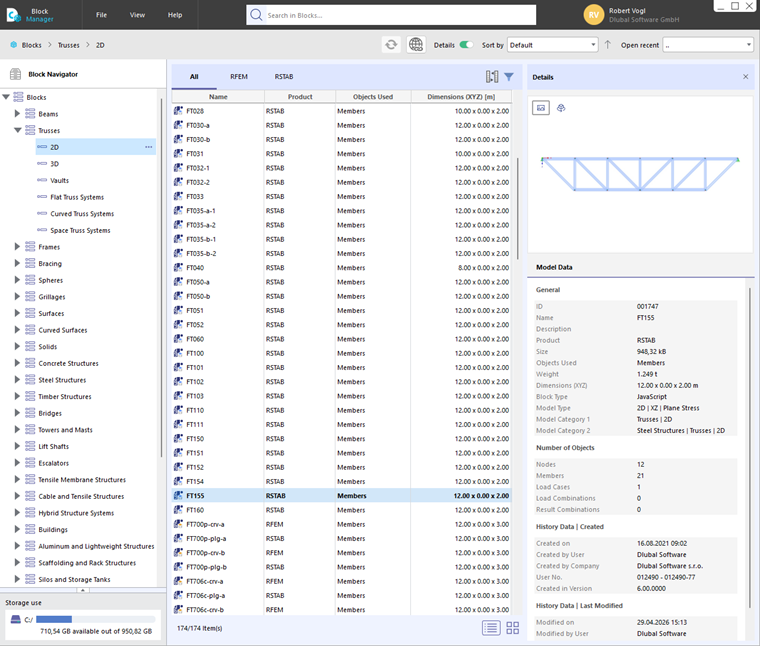Viewport: 760px width, 646px height.
Task: Click the refresh blocks icon
Action: (391, 45)
